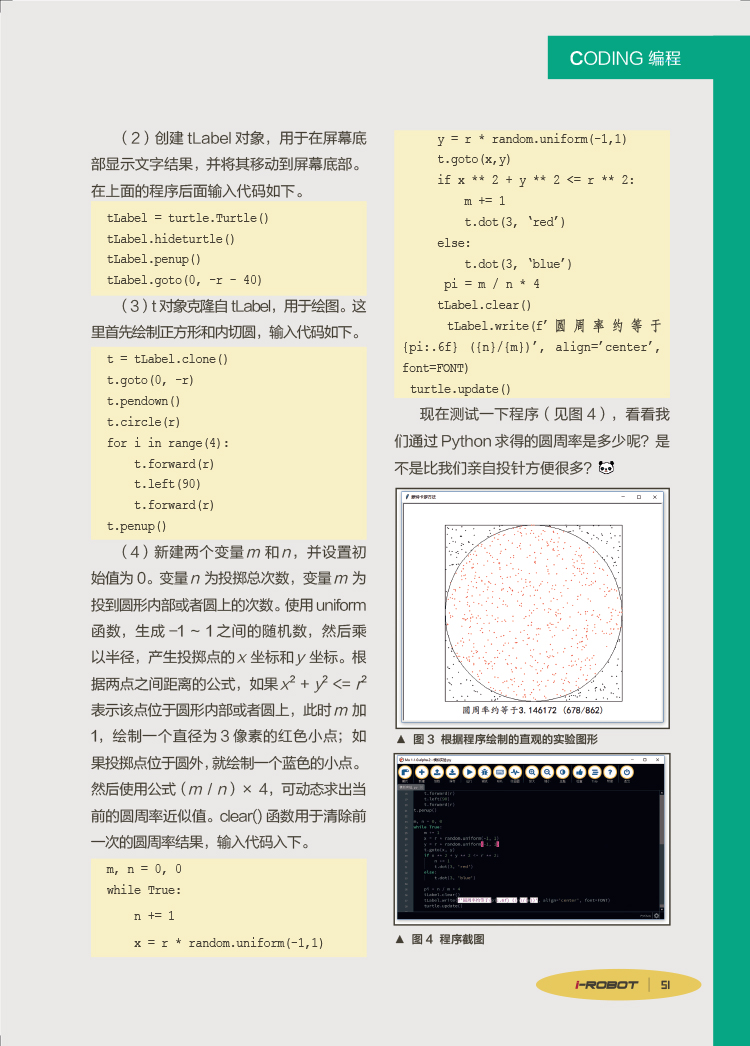Click the Quit power icon in Mu toolbar
Screen dimensions: 750x1046
[x=626, y=772]
